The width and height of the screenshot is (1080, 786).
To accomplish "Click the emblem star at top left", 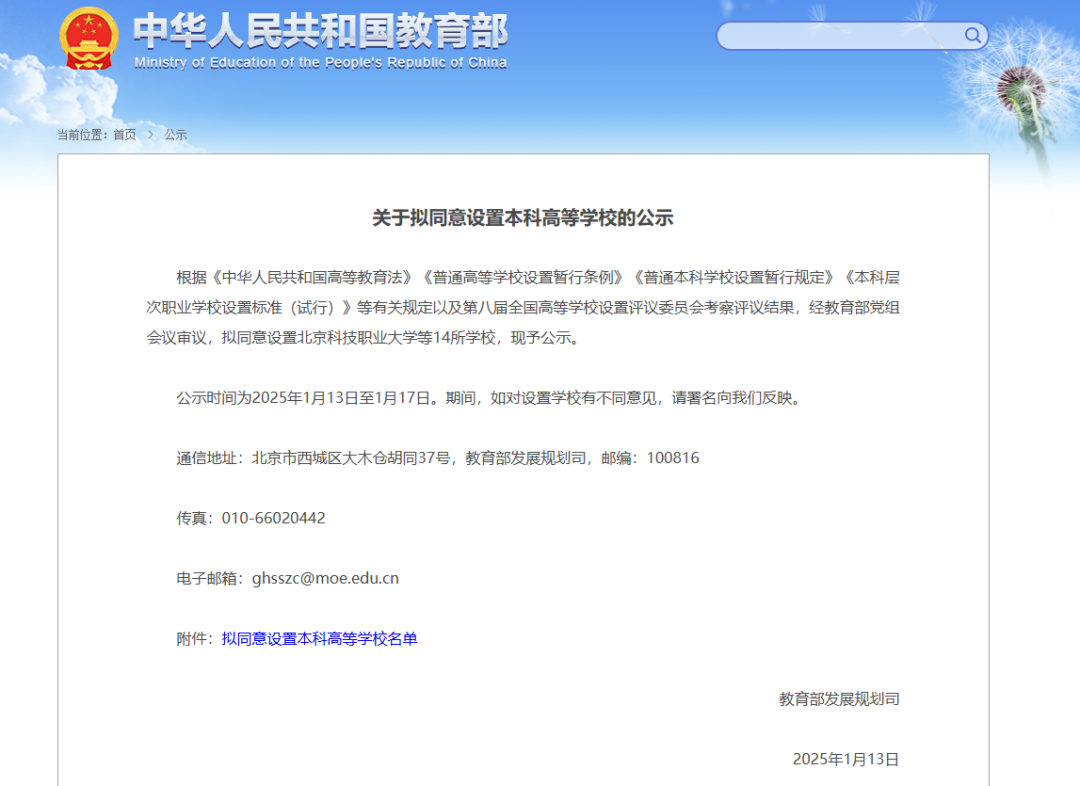I will coord(89,22).
